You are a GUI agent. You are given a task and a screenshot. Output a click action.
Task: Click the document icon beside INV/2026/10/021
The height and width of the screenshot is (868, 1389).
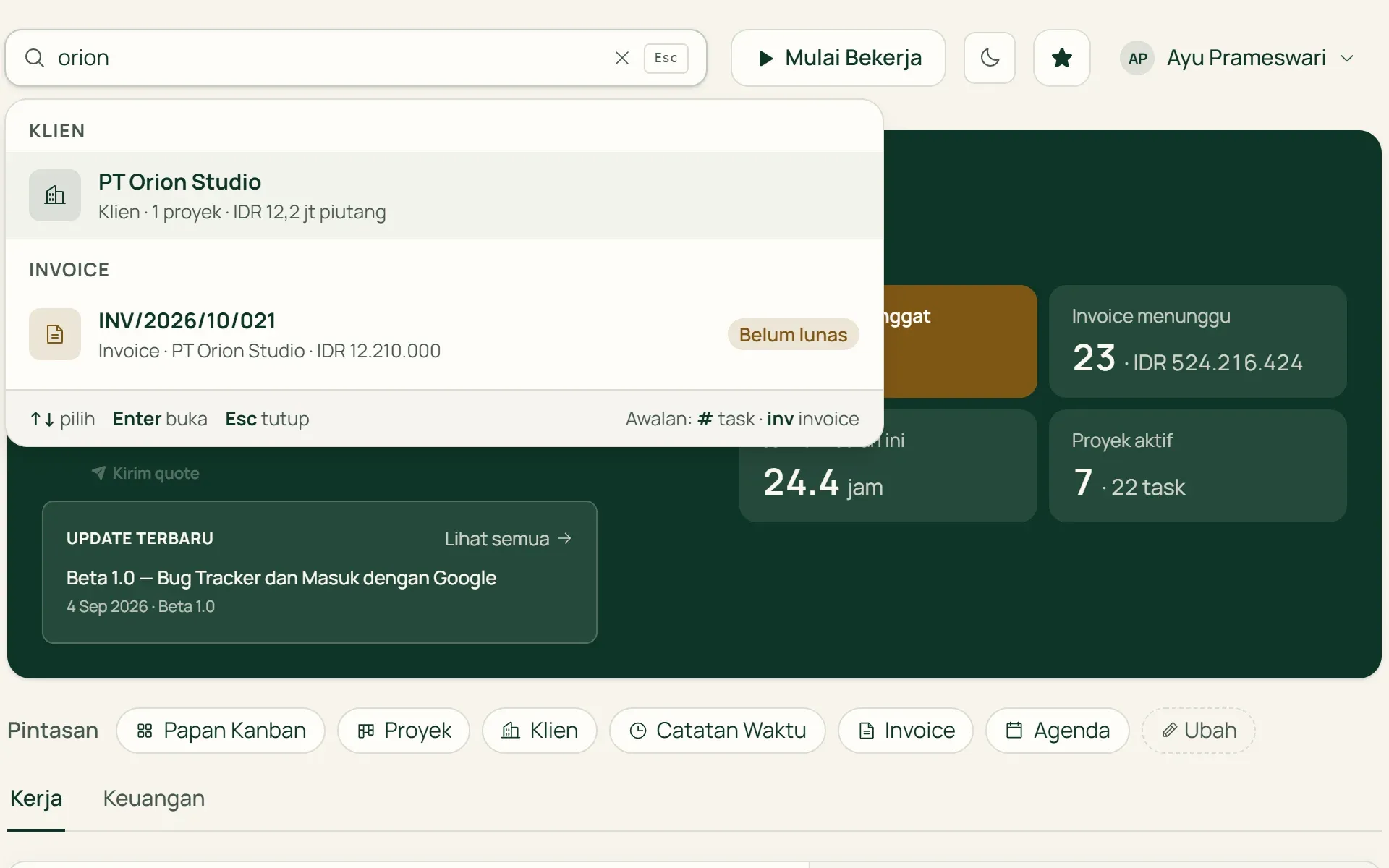click(x=55, y=334)
